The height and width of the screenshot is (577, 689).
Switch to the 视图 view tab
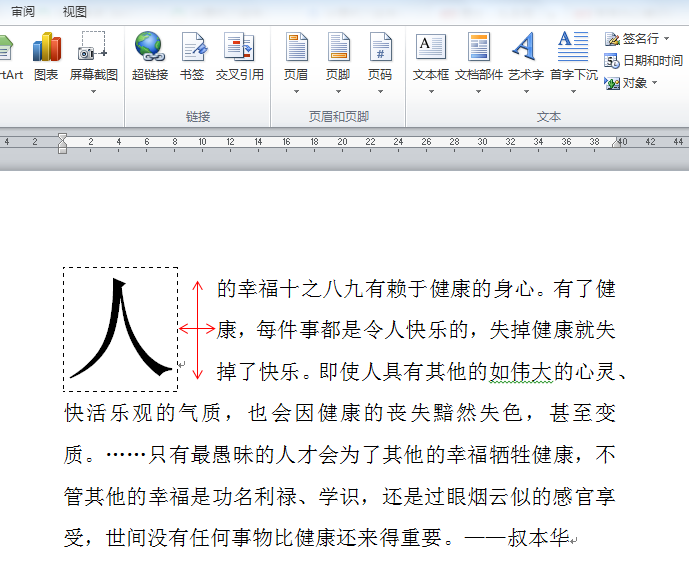74,11
